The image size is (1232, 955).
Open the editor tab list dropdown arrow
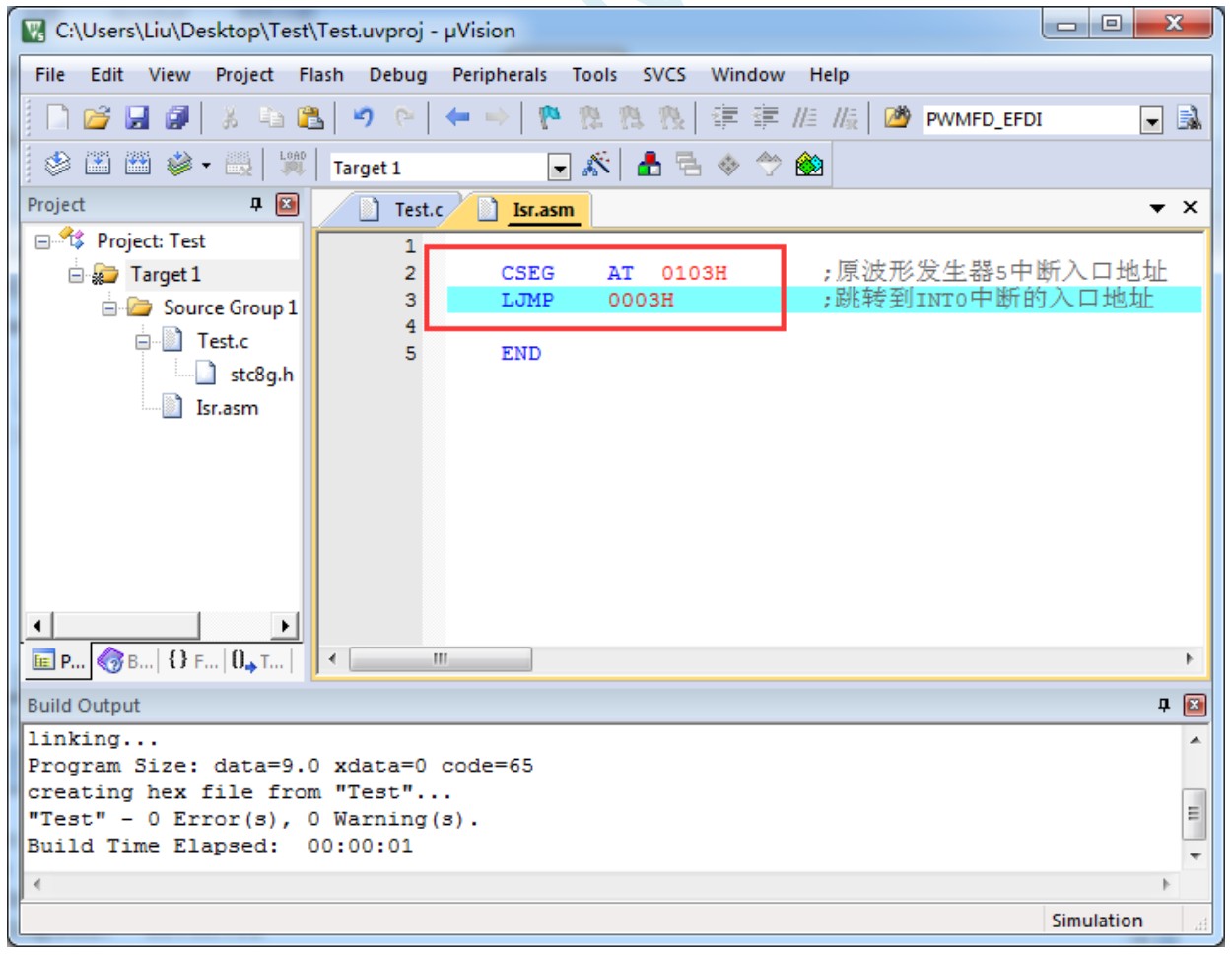coord(1158,208)
